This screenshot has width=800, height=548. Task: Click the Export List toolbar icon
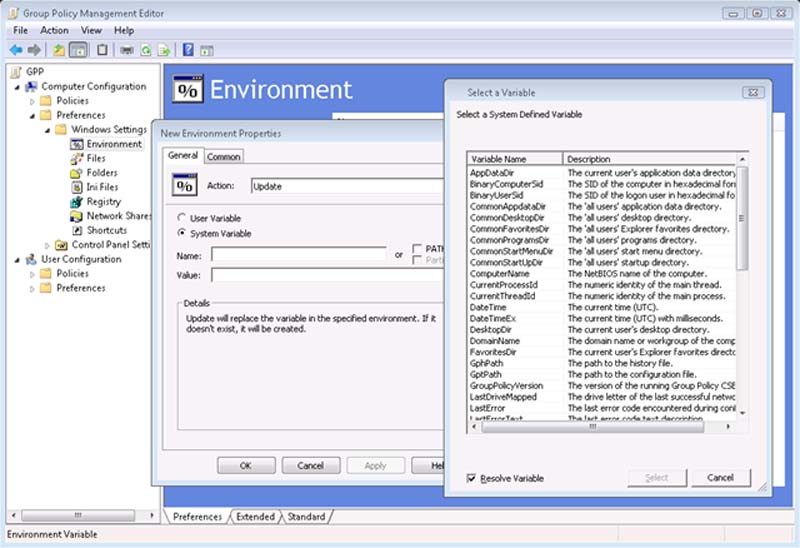[164, 50]
